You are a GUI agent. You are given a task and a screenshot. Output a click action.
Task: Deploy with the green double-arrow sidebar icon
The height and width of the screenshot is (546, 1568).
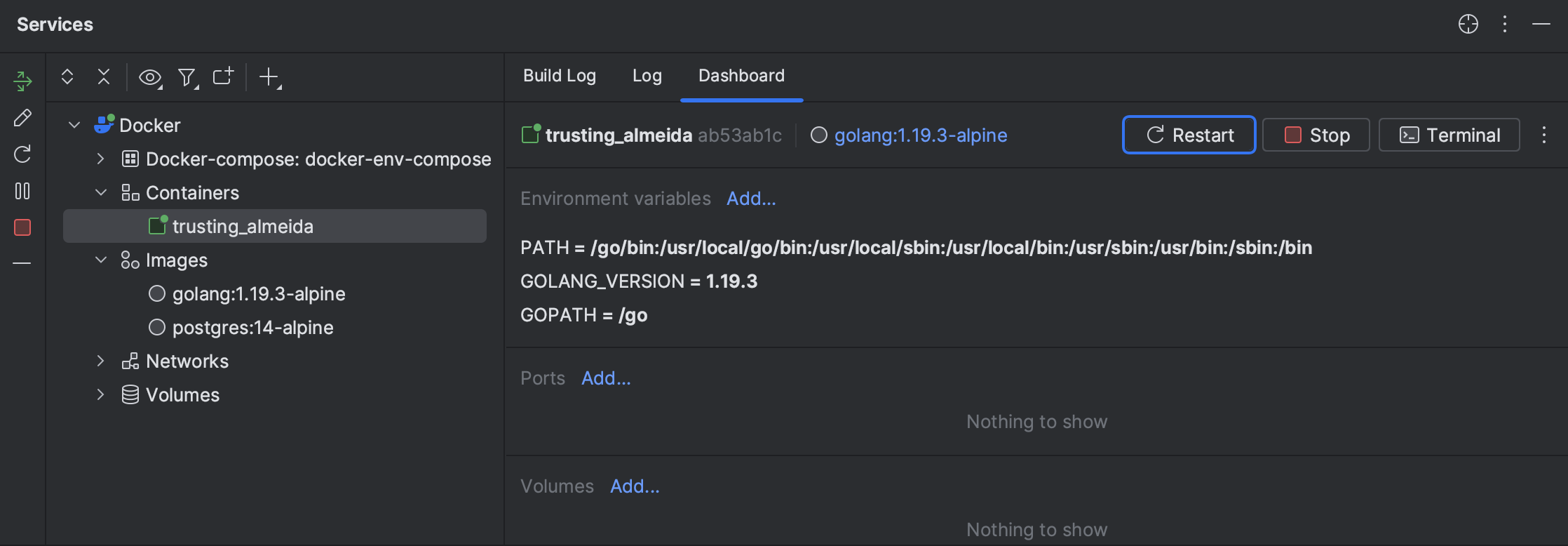[22, 81]
